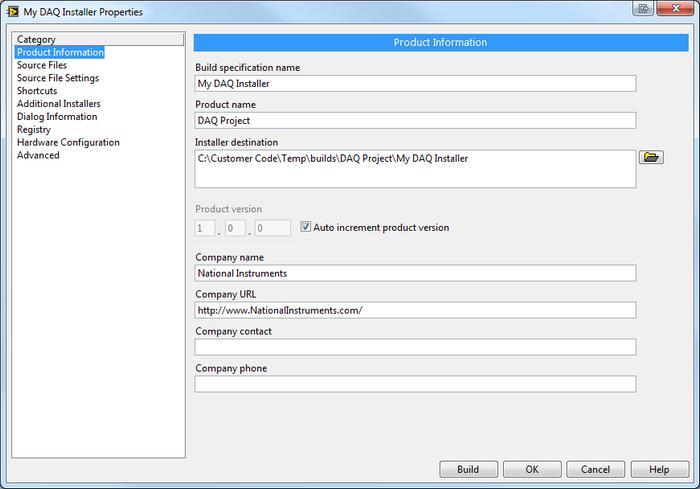This screenshot has width=700, height=489.
Task: Close the installer properties window
Action: tap(675, 8)
